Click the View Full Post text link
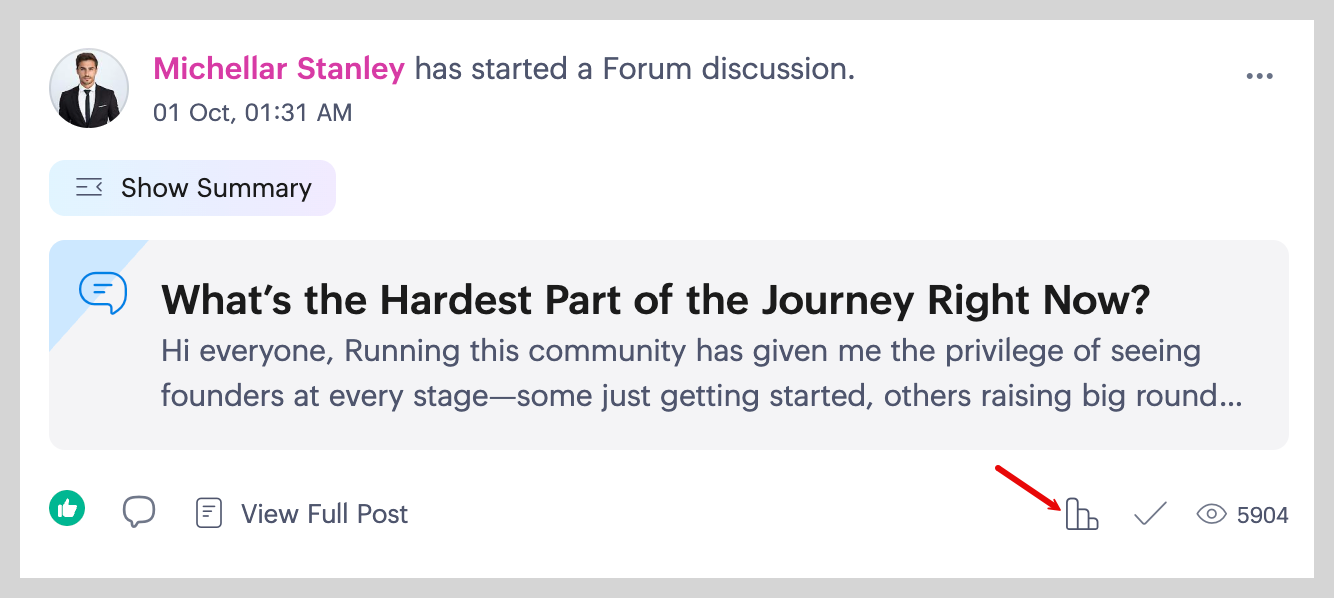Image resolution: width=1334 pixels, height=598 pixels. pyautogui.click(x=324, y=514)
